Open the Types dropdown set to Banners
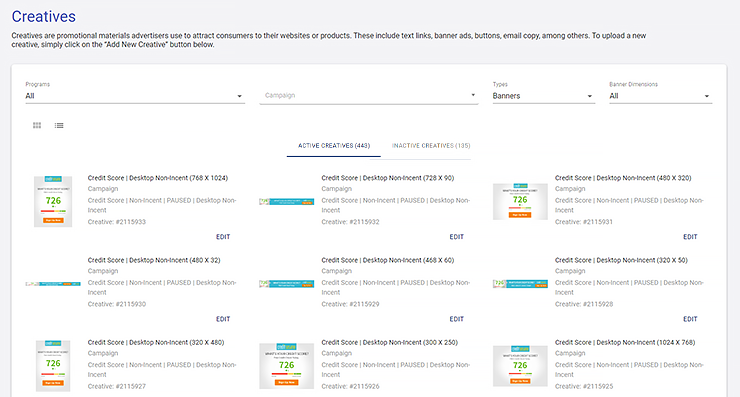740x397 pixels. coord(543,96)
